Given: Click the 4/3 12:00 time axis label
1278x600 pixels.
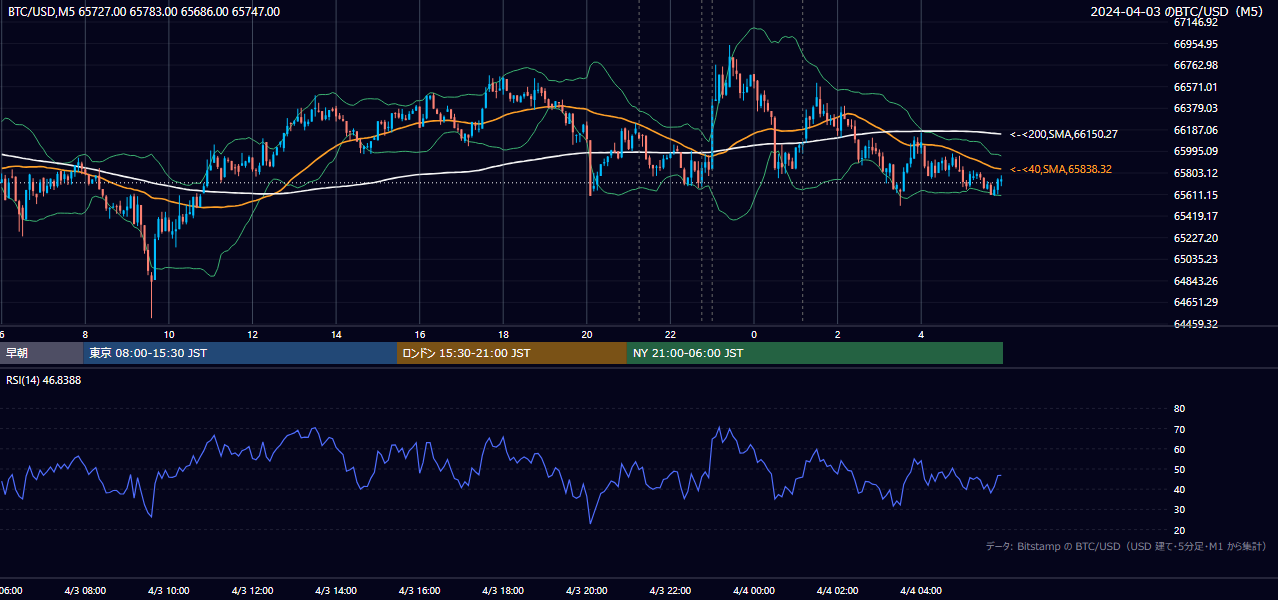Looking at the screenshot, I should point(252,591).
